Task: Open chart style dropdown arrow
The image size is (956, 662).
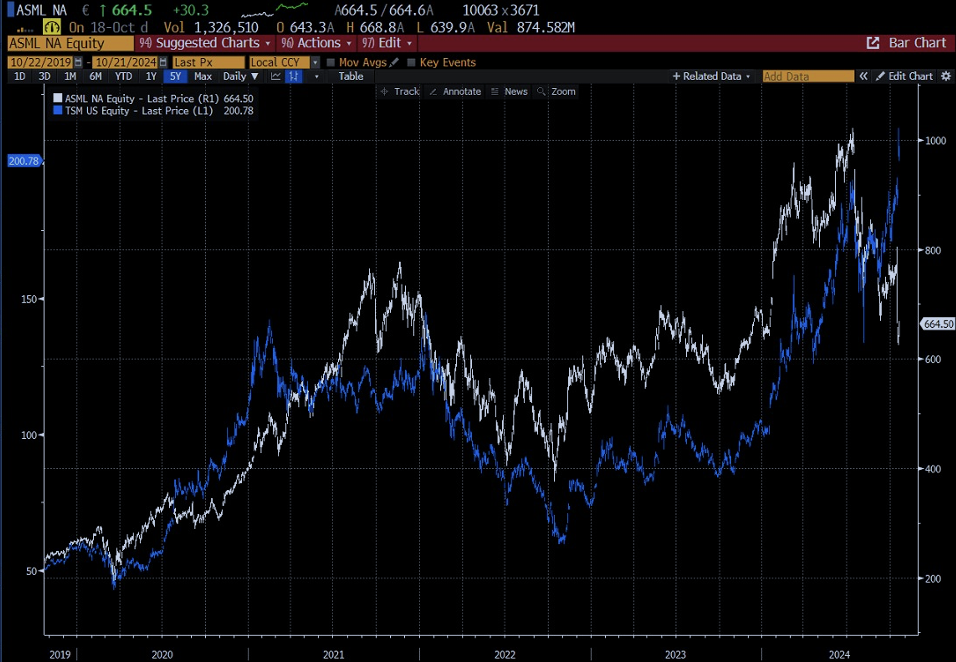Action: tap(316, 76)
